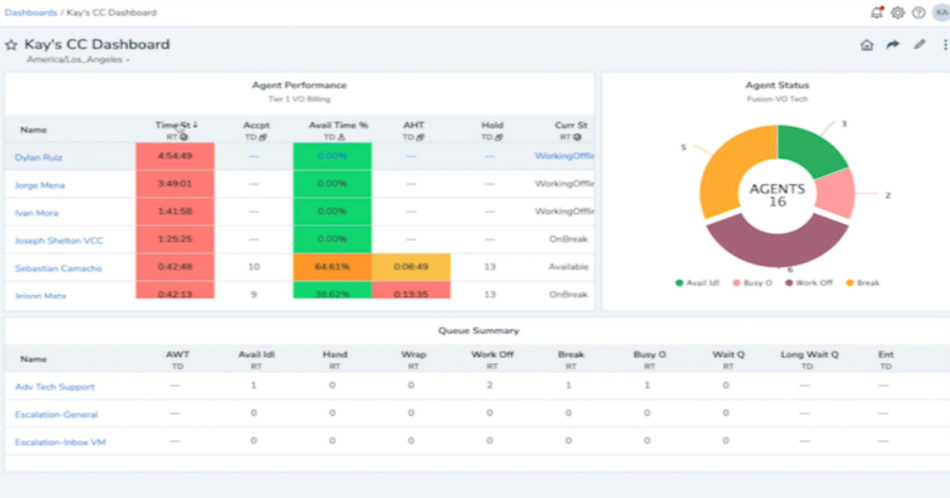
Task: Go to Dashboards breadcrumb
Action: tap(31, 13)
